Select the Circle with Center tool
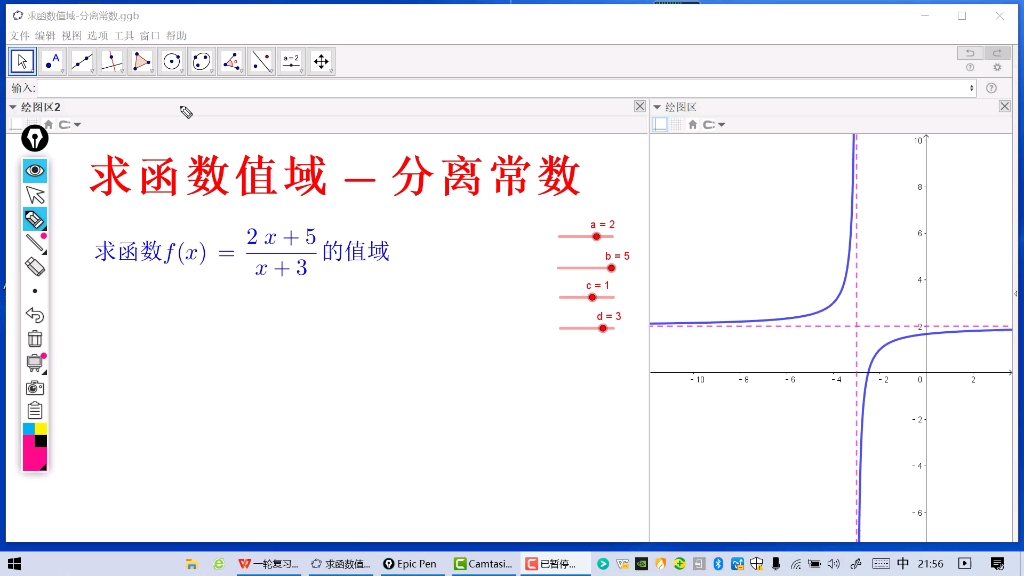Screen dimensions: 1024x576 (172, 61)
